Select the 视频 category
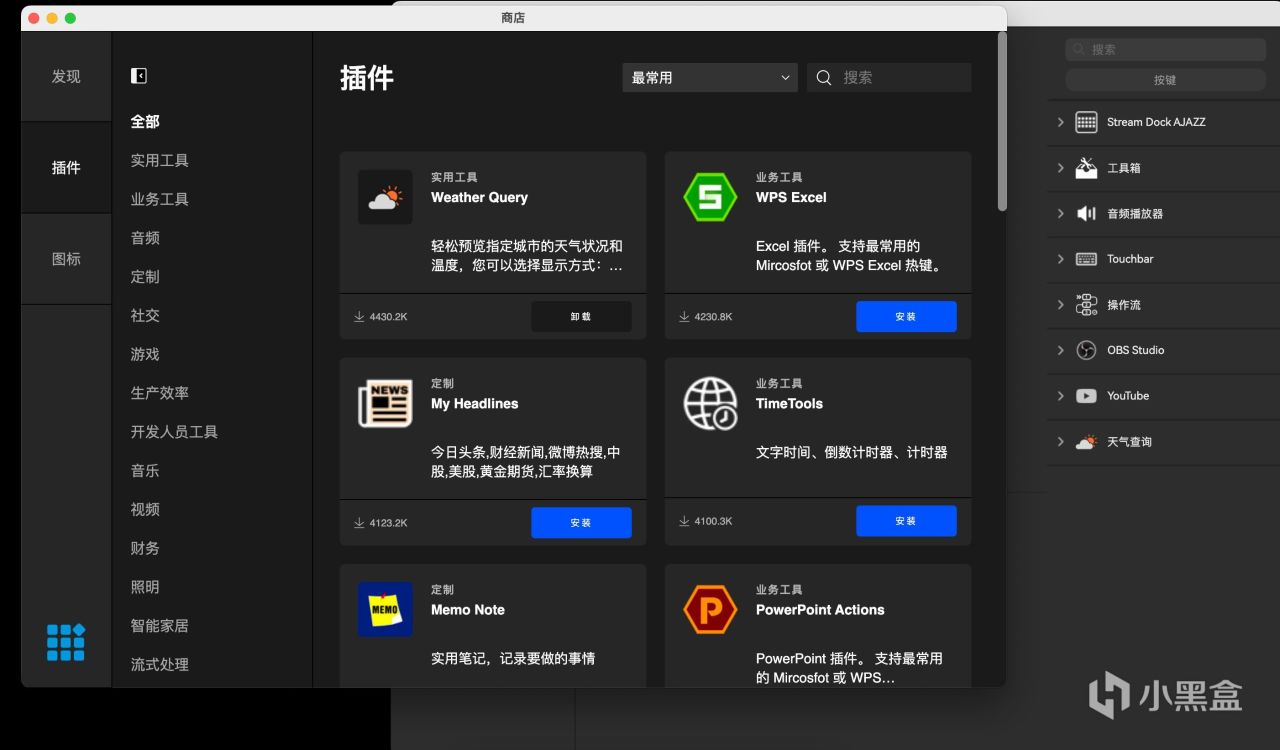This screenshot has height=750, width=1280. 145,509
